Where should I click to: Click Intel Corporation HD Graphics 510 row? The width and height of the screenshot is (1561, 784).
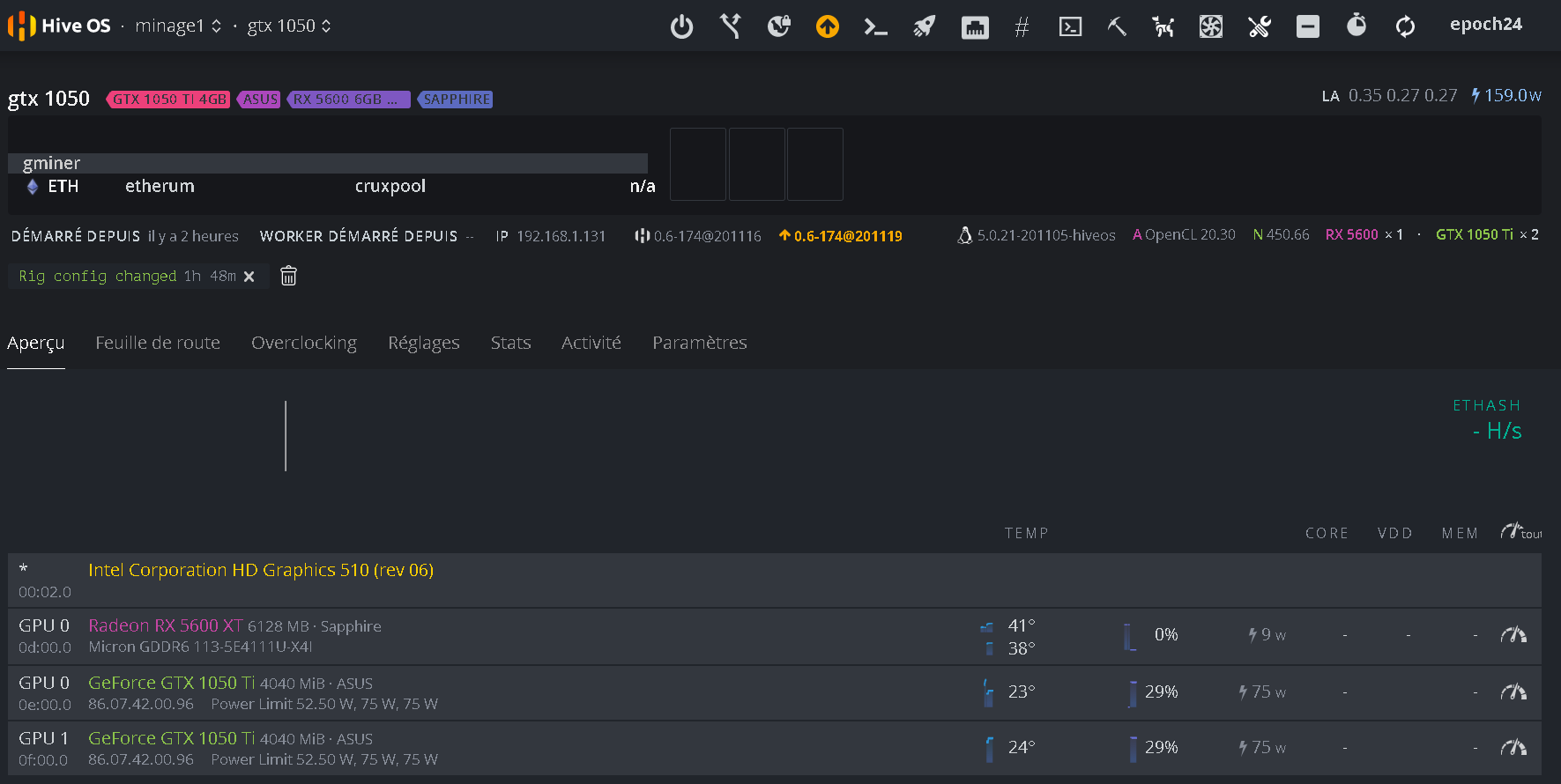(x=775, y=581)
